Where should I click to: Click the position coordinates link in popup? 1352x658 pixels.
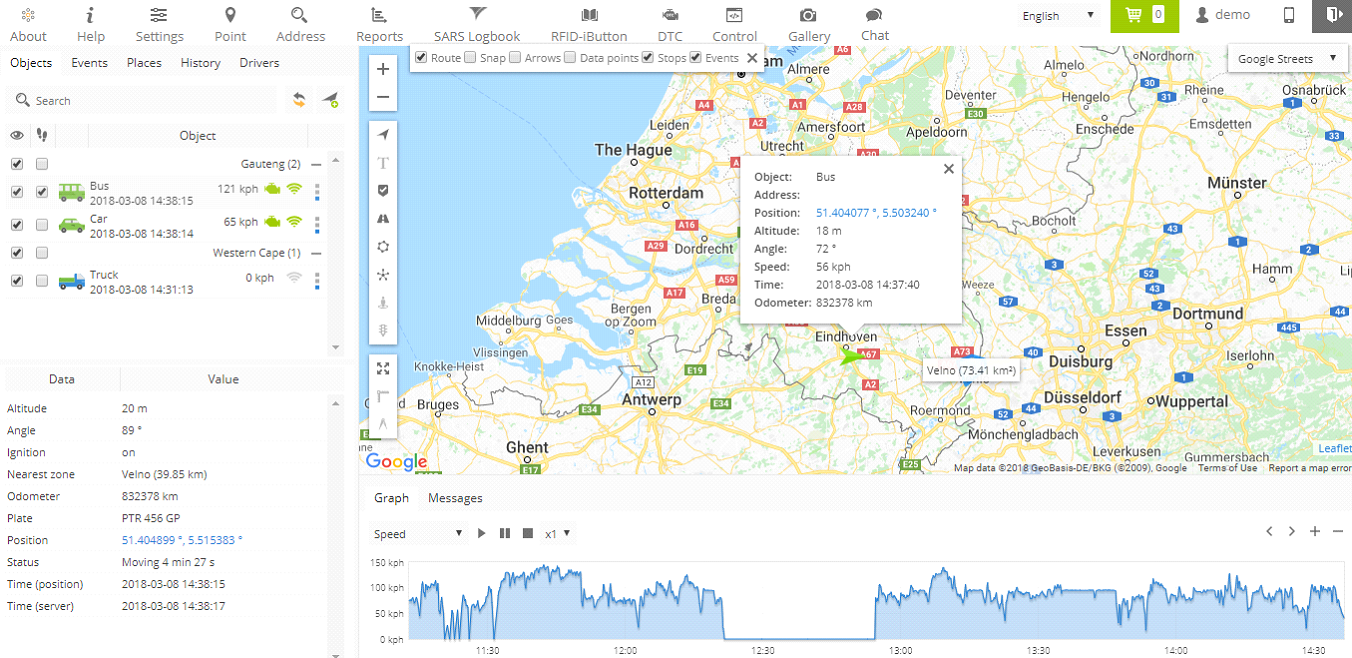click(876, 213)
